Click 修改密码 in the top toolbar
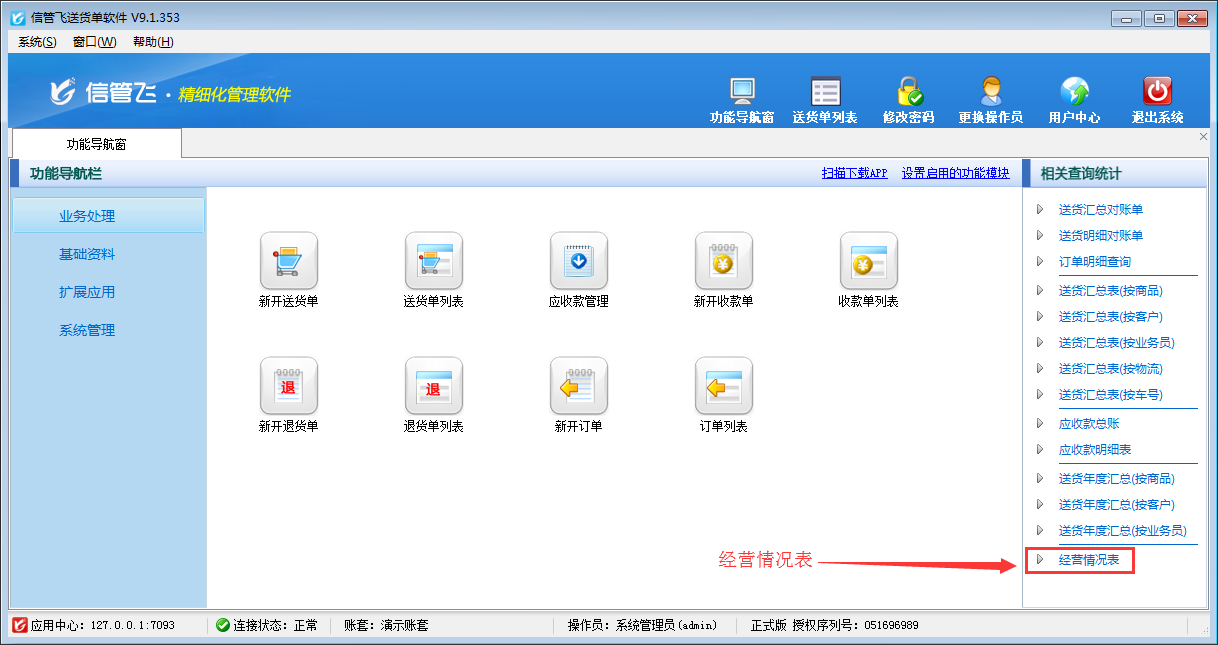 pos(908,100)
